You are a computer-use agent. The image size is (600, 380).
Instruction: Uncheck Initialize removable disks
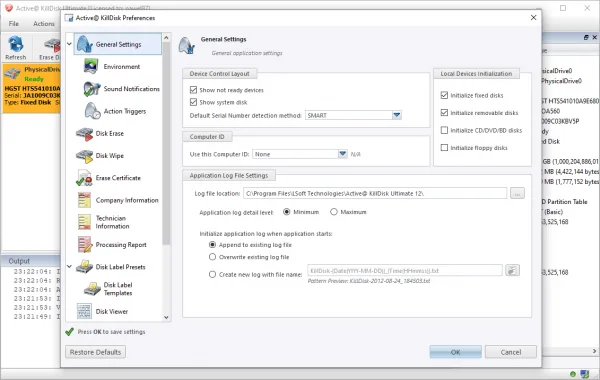444,113
